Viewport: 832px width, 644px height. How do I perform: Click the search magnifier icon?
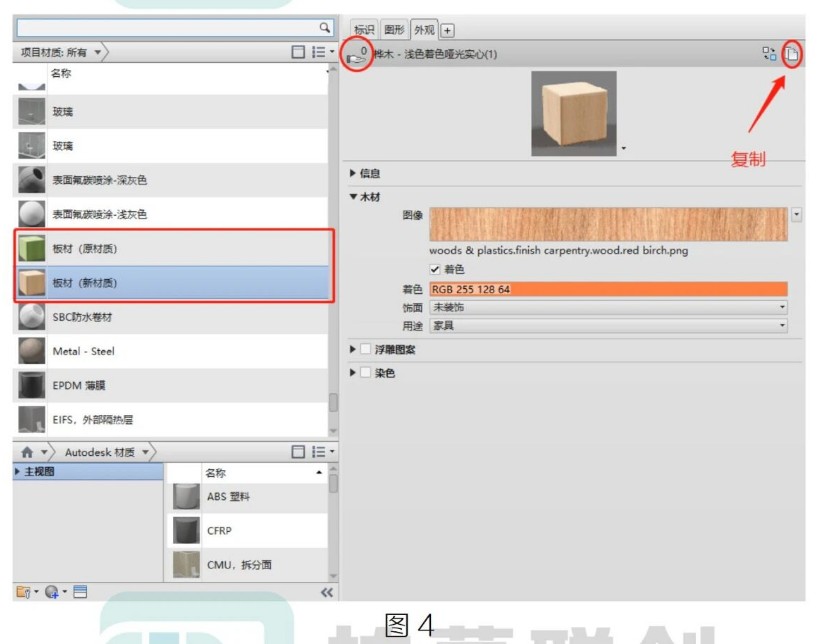(x=324, y=27)
